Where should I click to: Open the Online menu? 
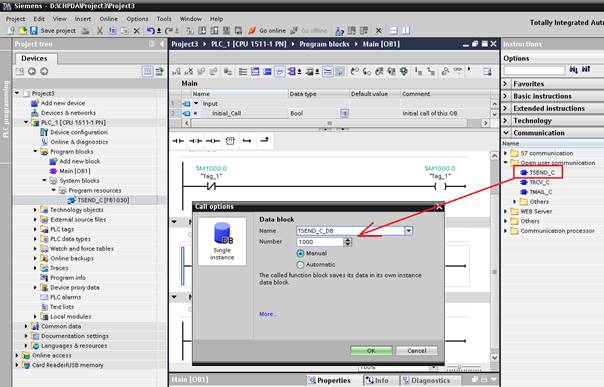tap(109, 18)
